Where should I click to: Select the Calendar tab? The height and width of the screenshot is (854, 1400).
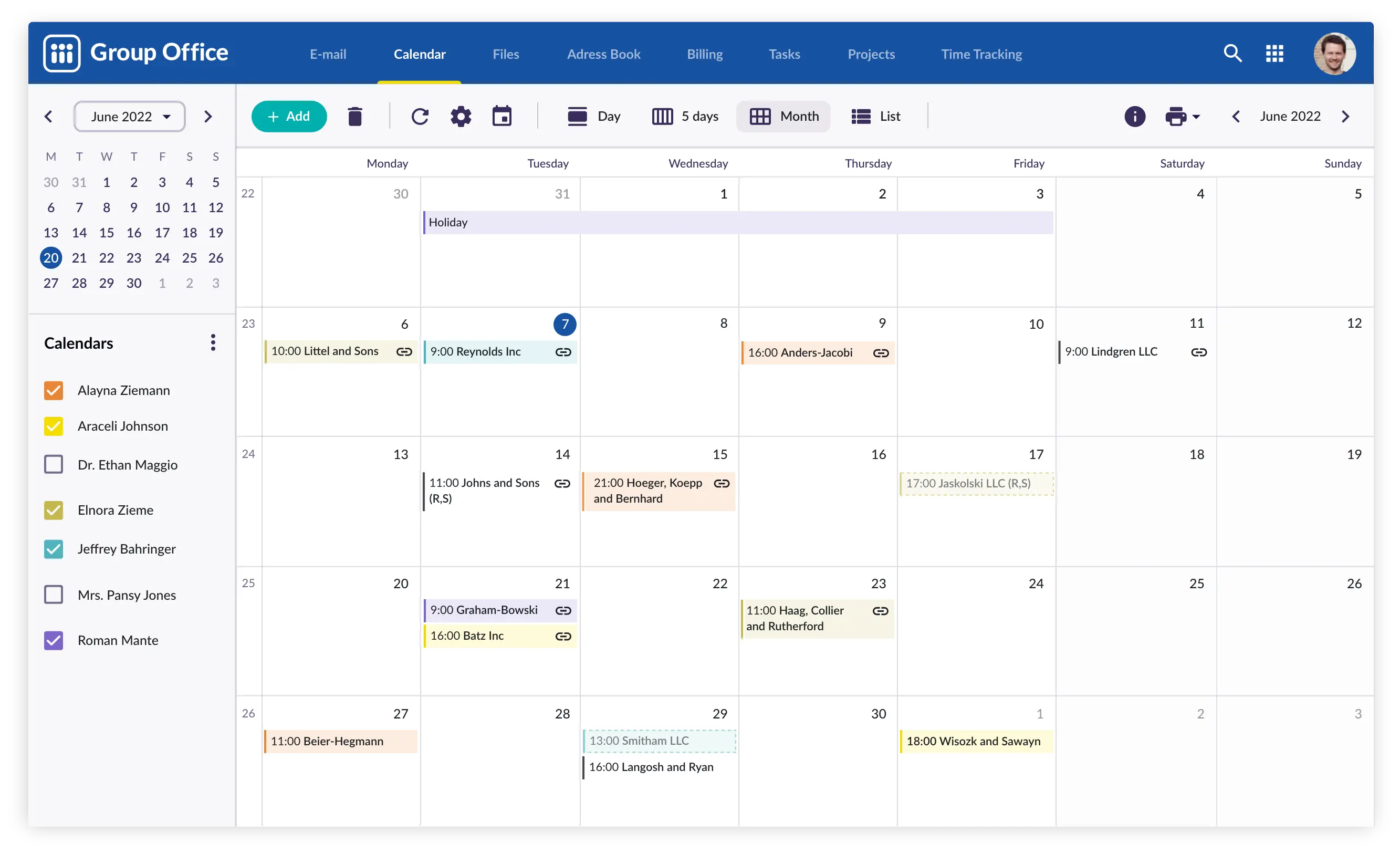click(x=420, y=54)
